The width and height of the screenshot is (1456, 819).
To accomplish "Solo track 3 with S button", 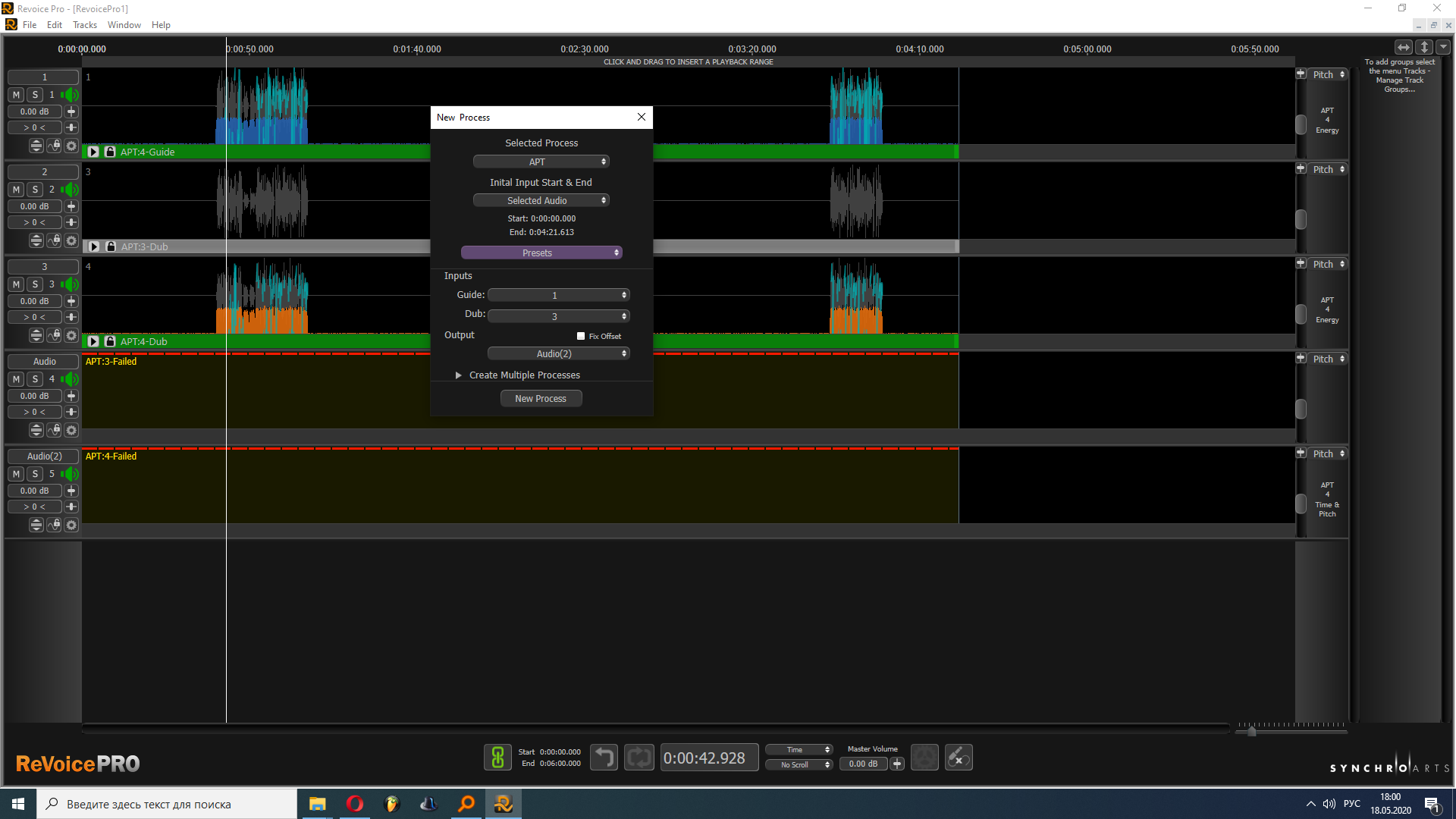I will click(x=35, y=284).
